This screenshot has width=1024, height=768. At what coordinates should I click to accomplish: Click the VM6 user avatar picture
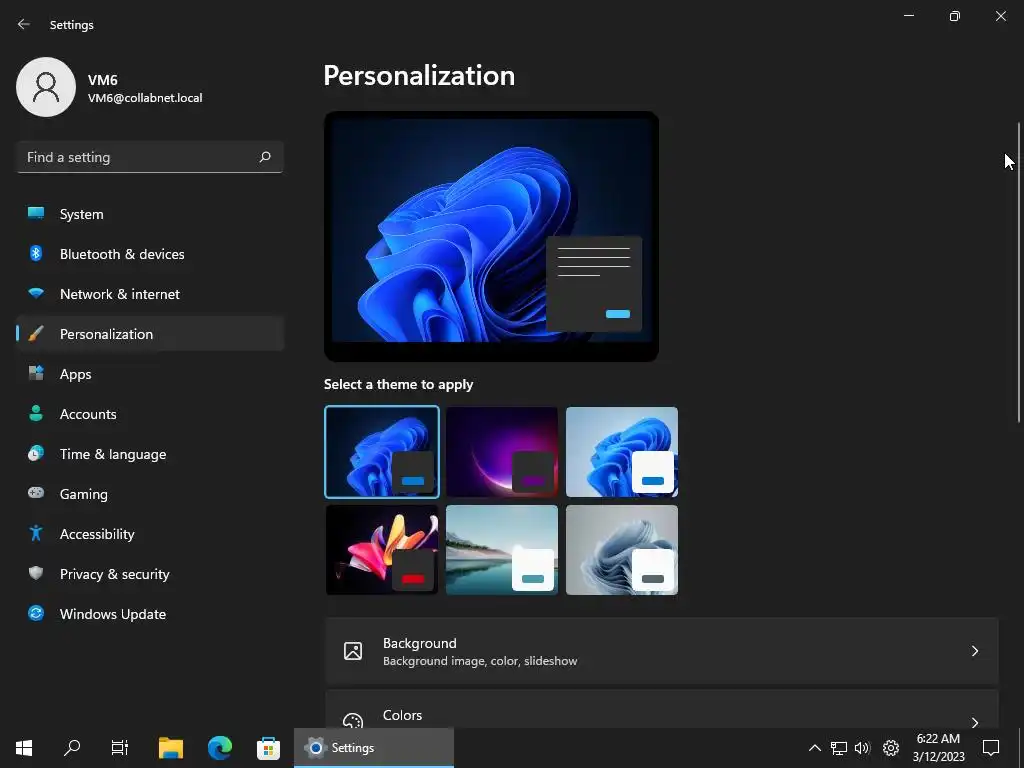[46, 87]
